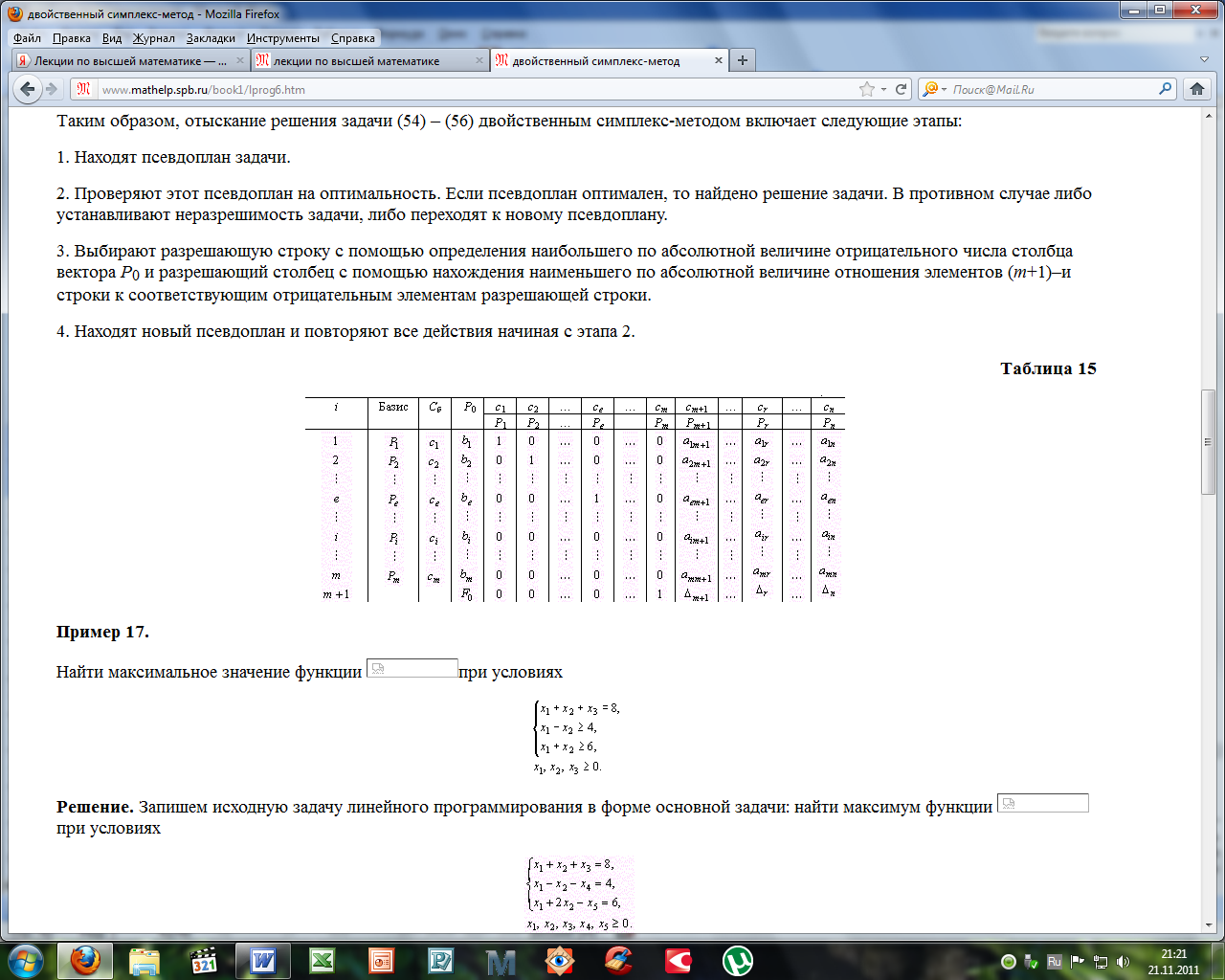The height and width of the screenshot is (980, 1225).
Task: Click the network tray icon
Action: pyautogui.click(x=1101, y=961)
